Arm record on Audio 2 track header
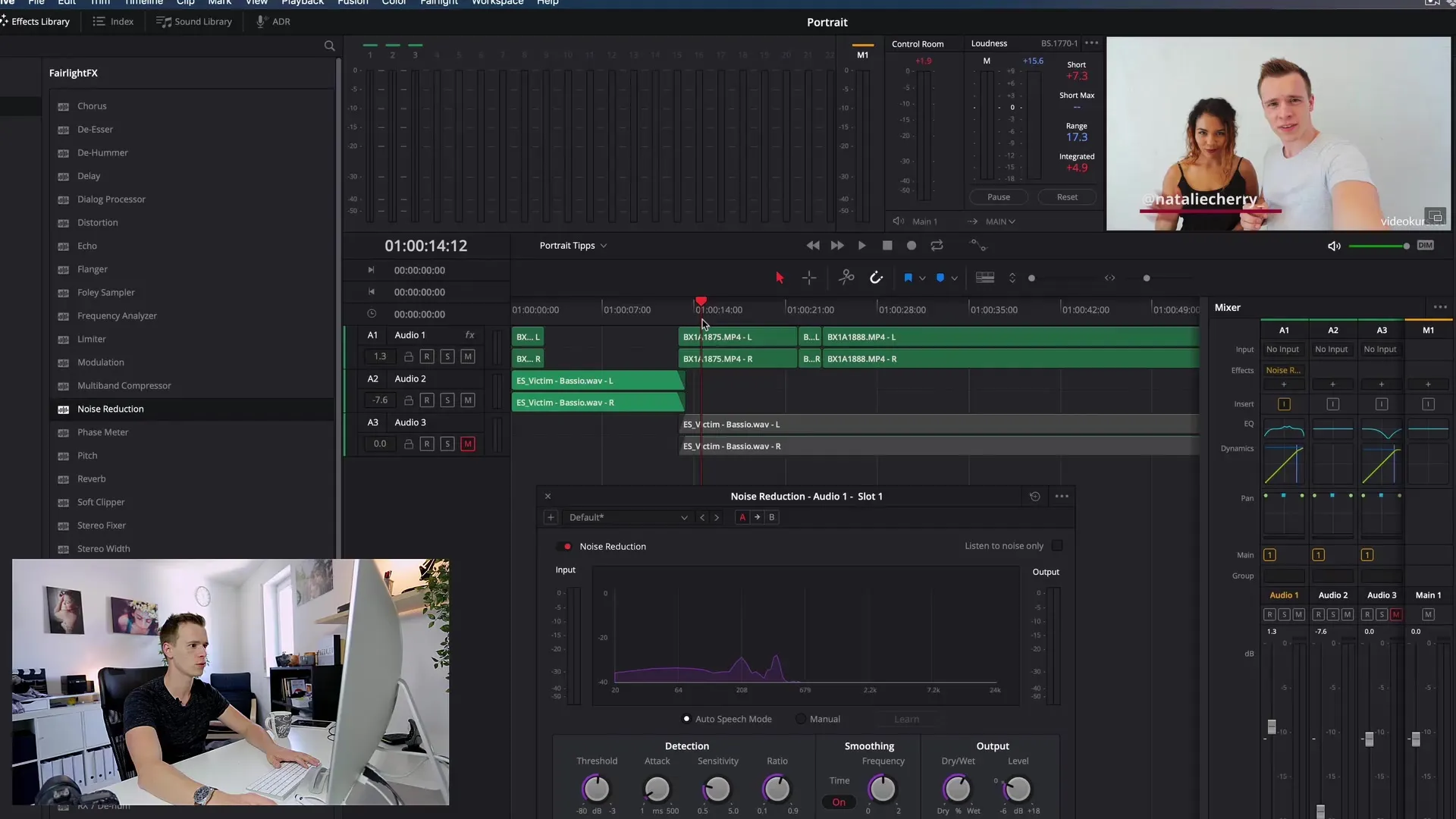 coord(427,400)
